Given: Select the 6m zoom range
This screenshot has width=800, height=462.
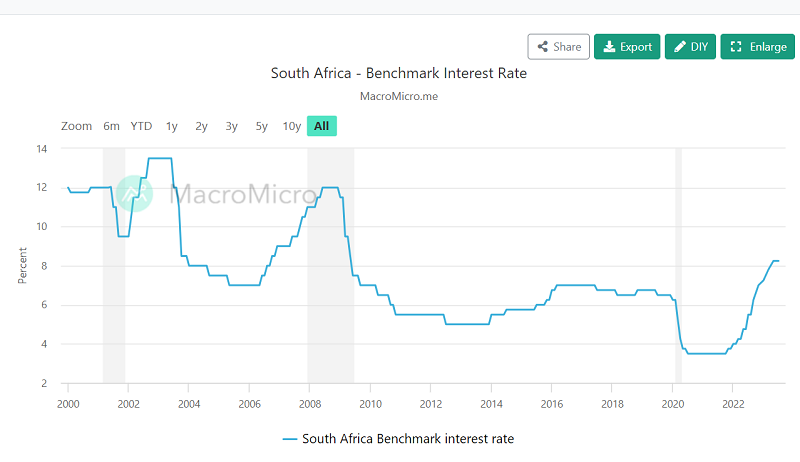Looking at the screenshot, I should coord(111,126).
